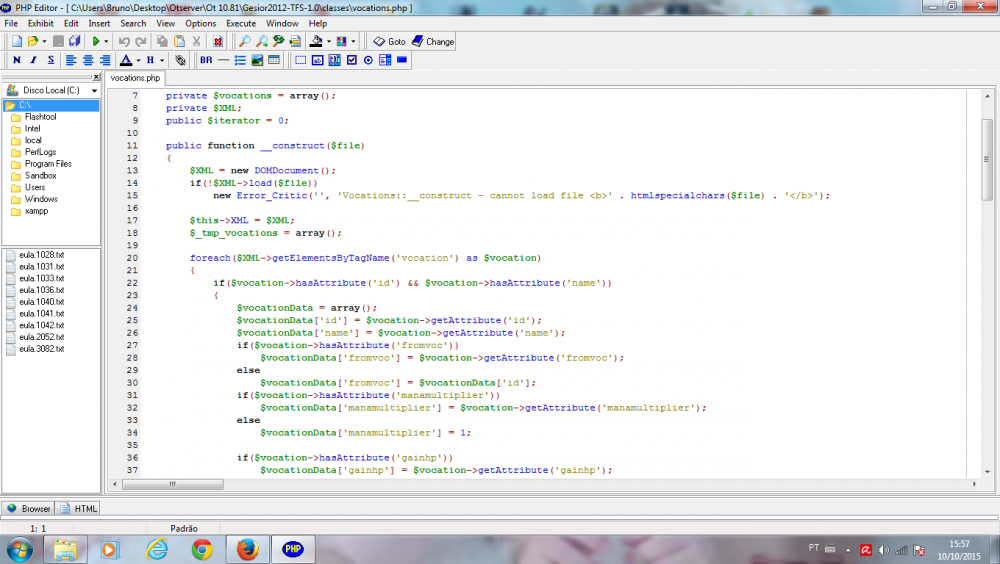Viewport: 1000px width, 564px height.
Task: Insert radio button form element icon
Action: coord(368,60)
